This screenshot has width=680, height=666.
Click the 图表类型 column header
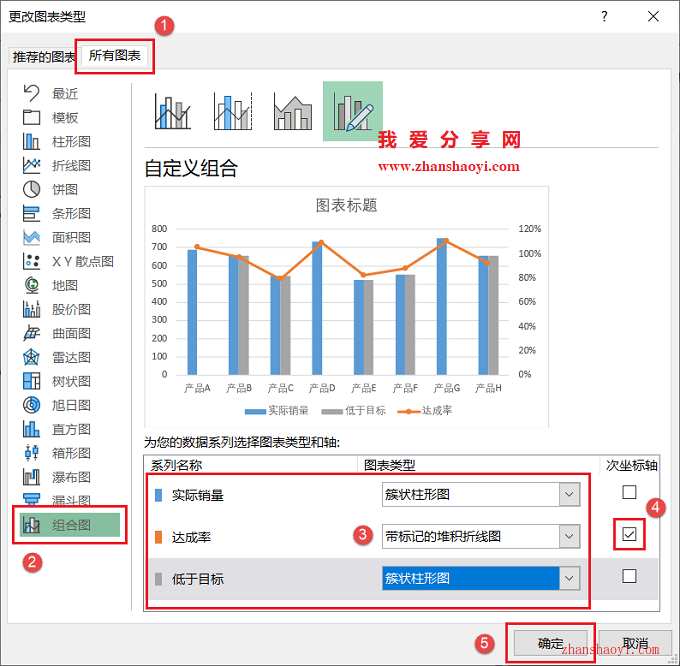389,465
